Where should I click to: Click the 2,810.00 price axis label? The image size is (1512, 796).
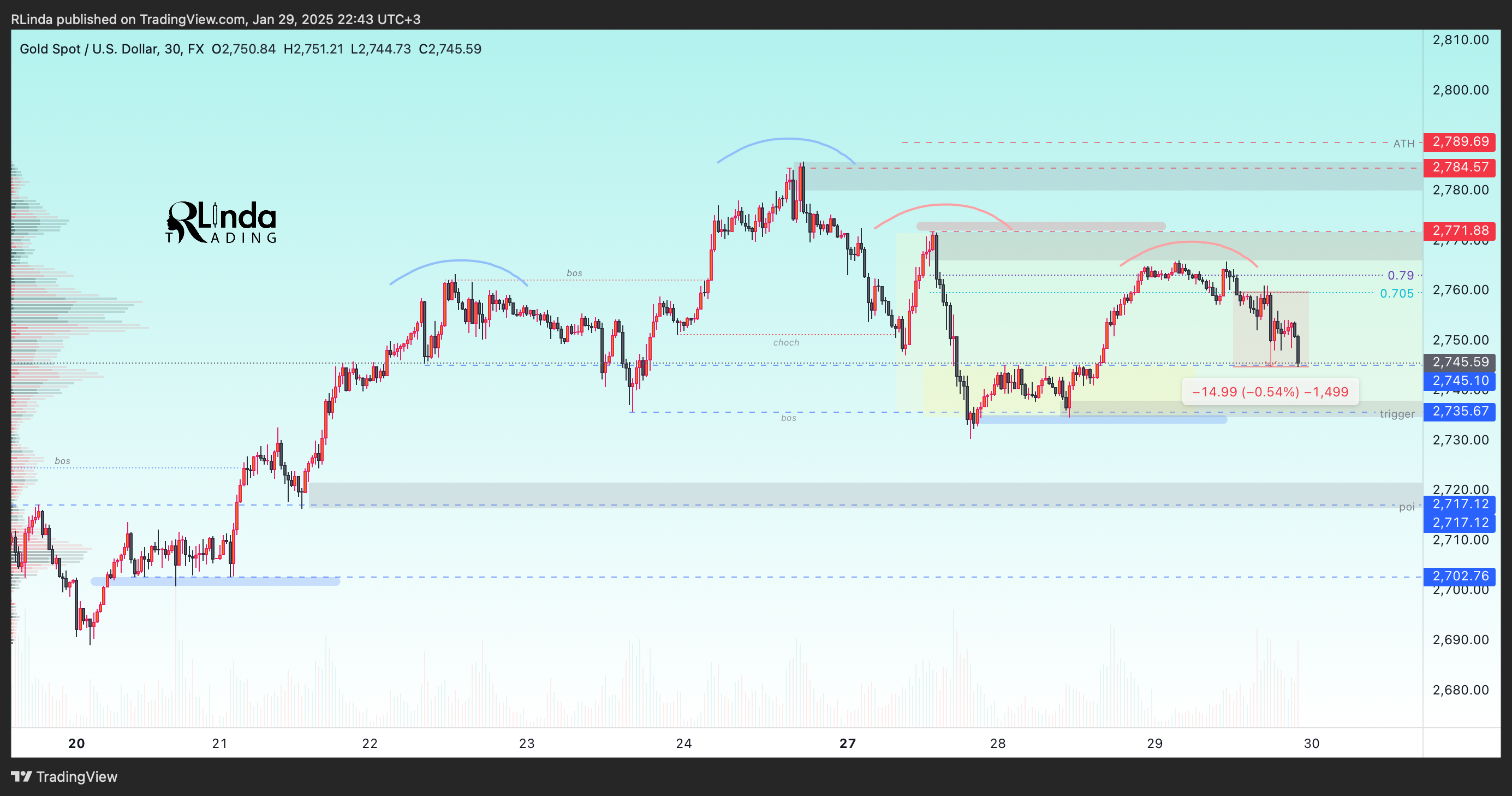[x=1460, y=40]
